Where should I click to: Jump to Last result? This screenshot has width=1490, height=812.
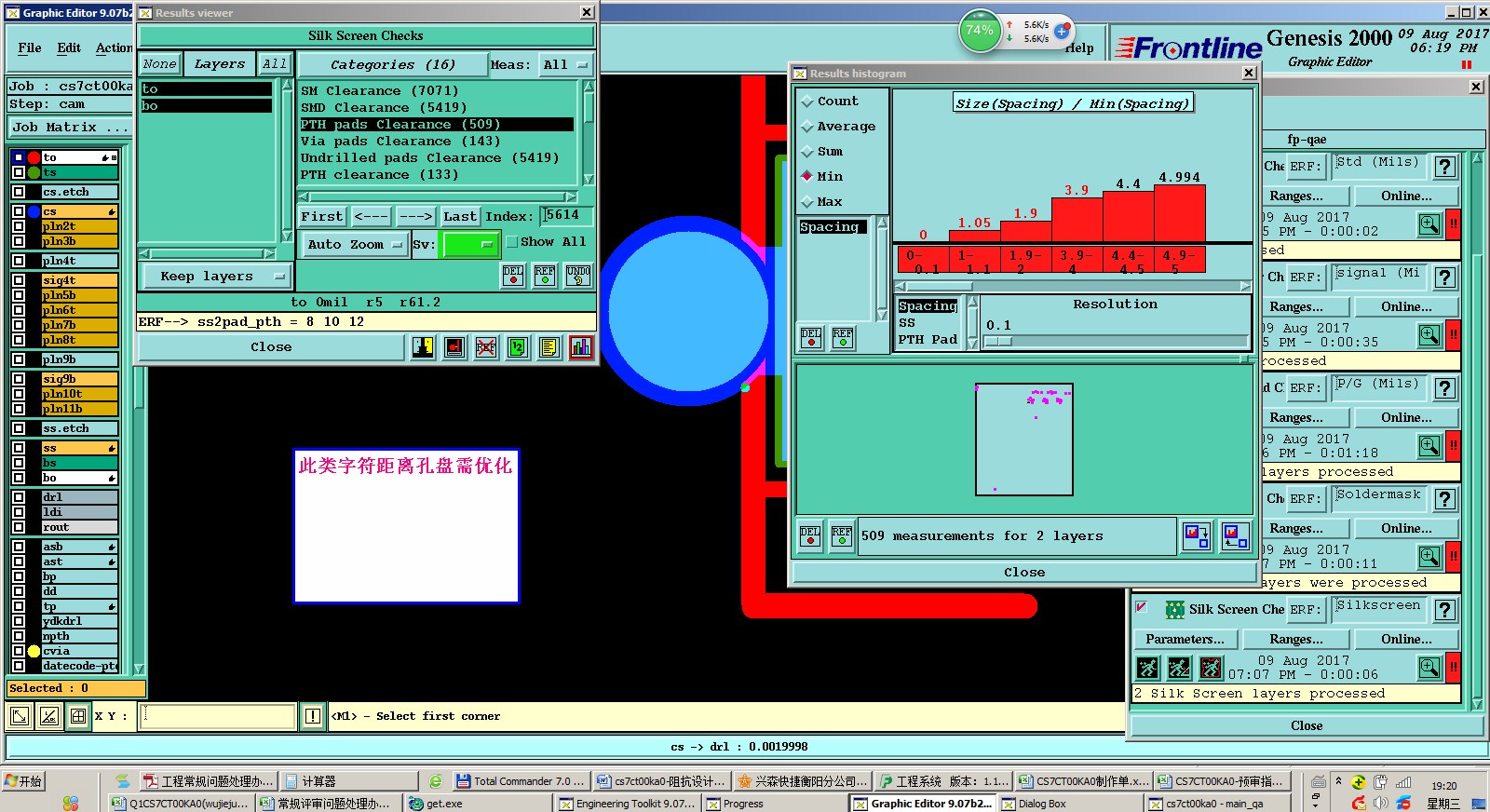click(x=460, y=216)
